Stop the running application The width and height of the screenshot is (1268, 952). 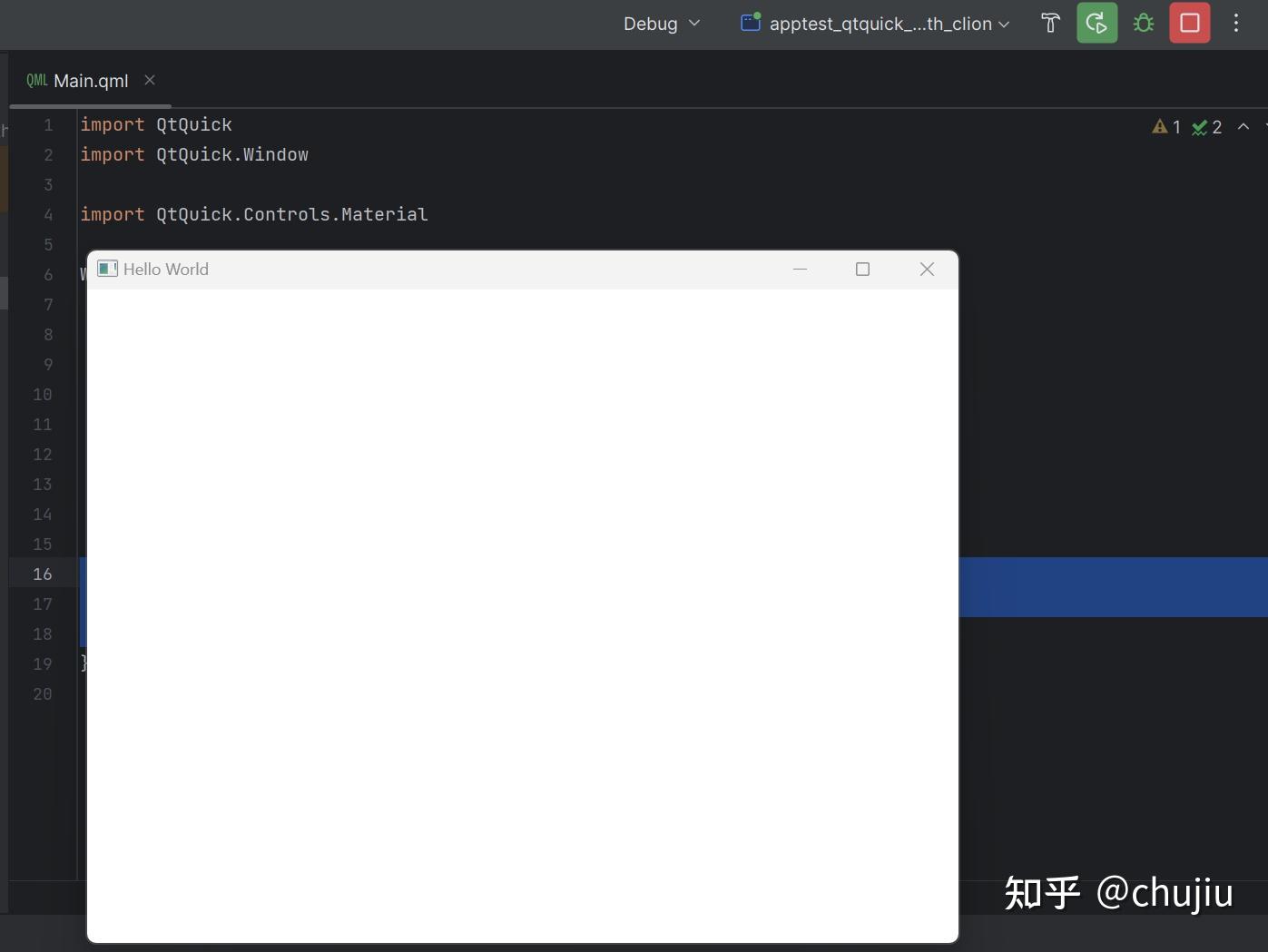pyautogui.click(x=1189, y=23)
